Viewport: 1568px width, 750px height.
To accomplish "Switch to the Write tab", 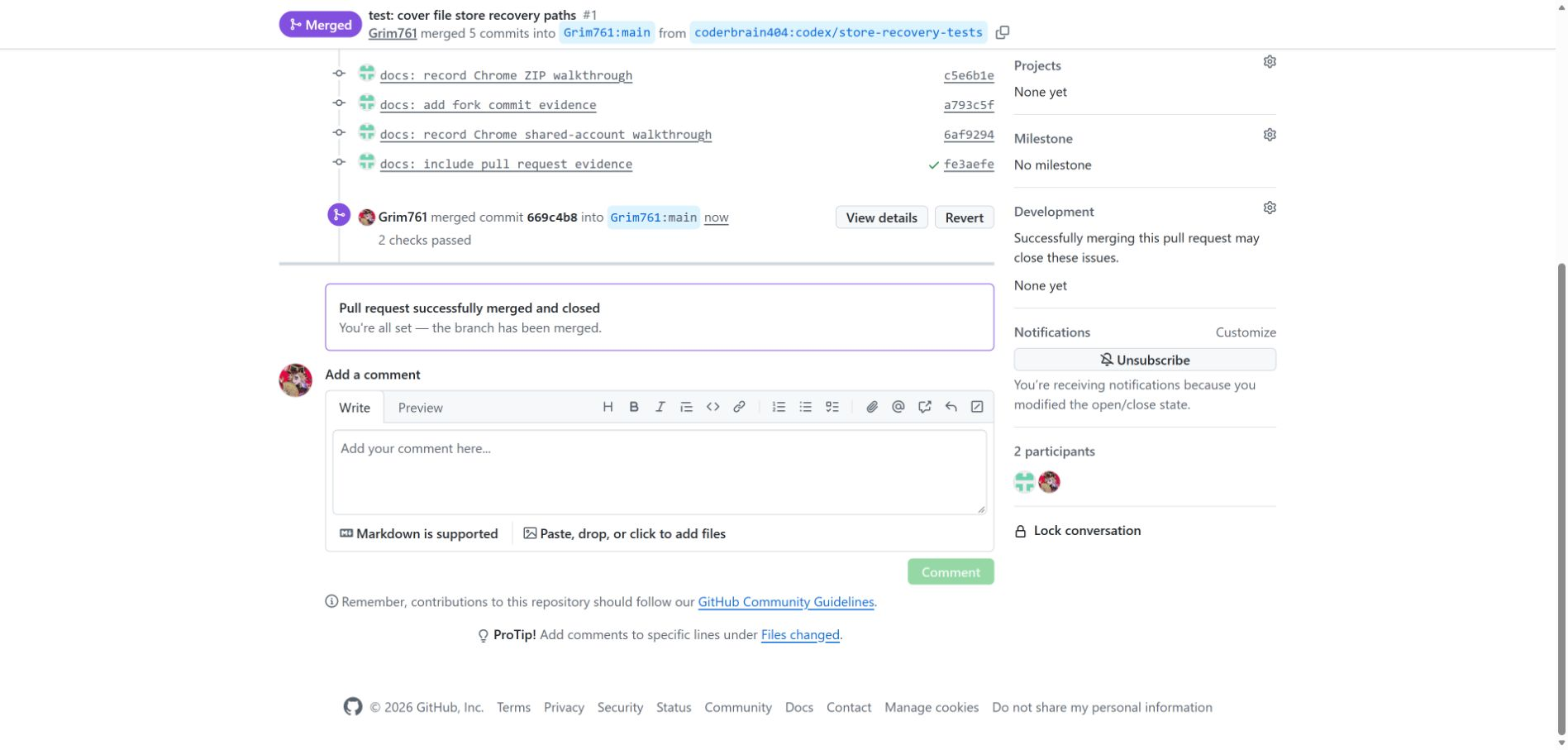I will [355, 408].
